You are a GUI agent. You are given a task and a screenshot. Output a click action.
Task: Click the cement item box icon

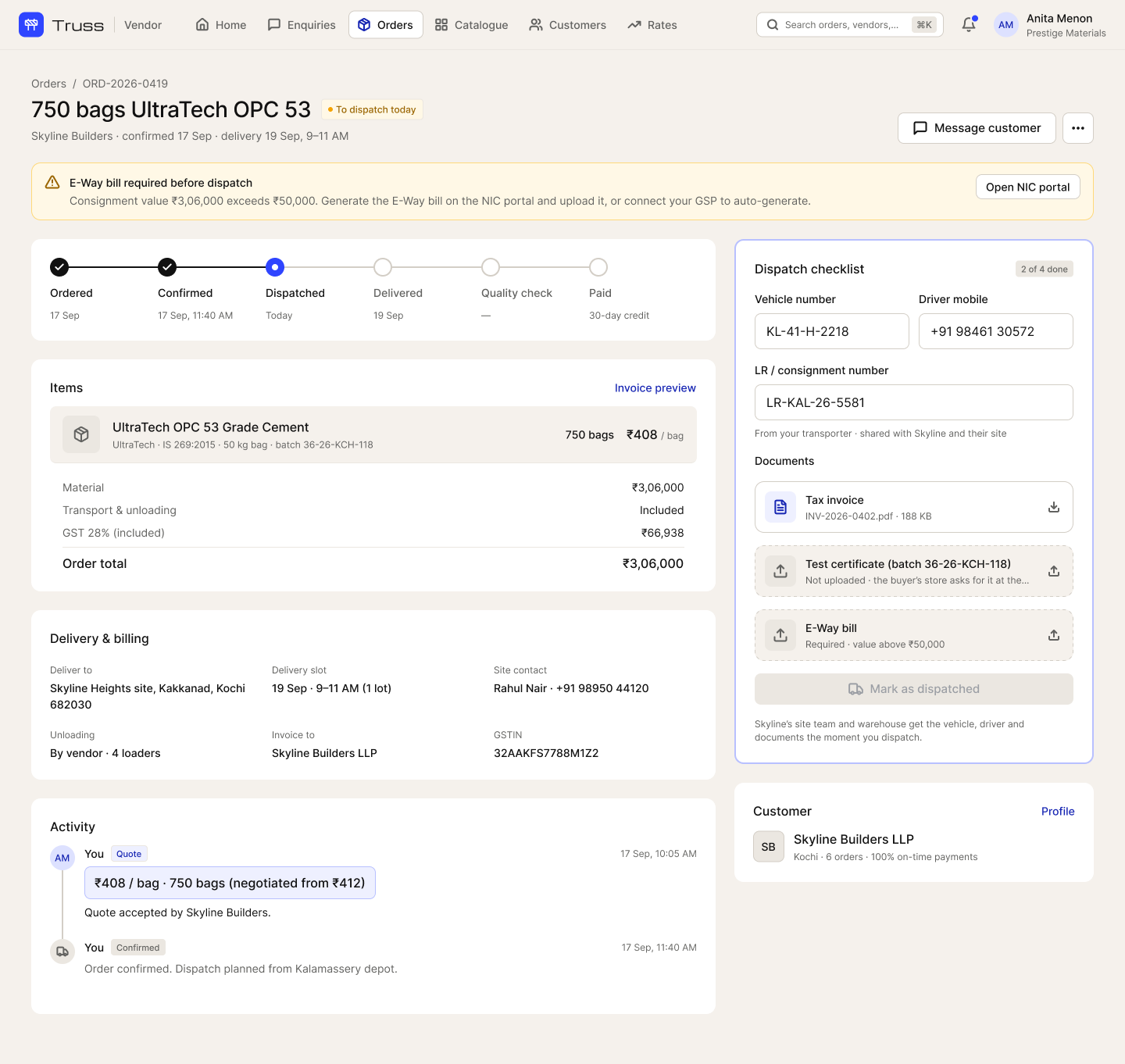tap(81, 434)
